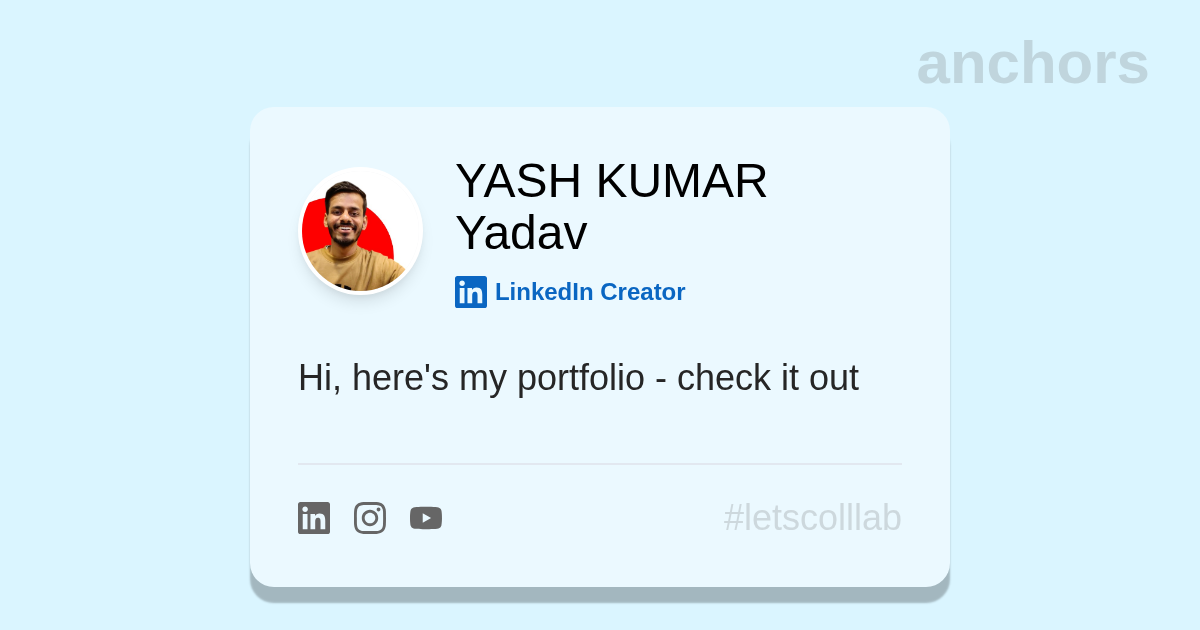Screen dimensions: 1200x630
Task: Click the "check it out" phrase
Action: pyautogui.click(x=767, y=378)
